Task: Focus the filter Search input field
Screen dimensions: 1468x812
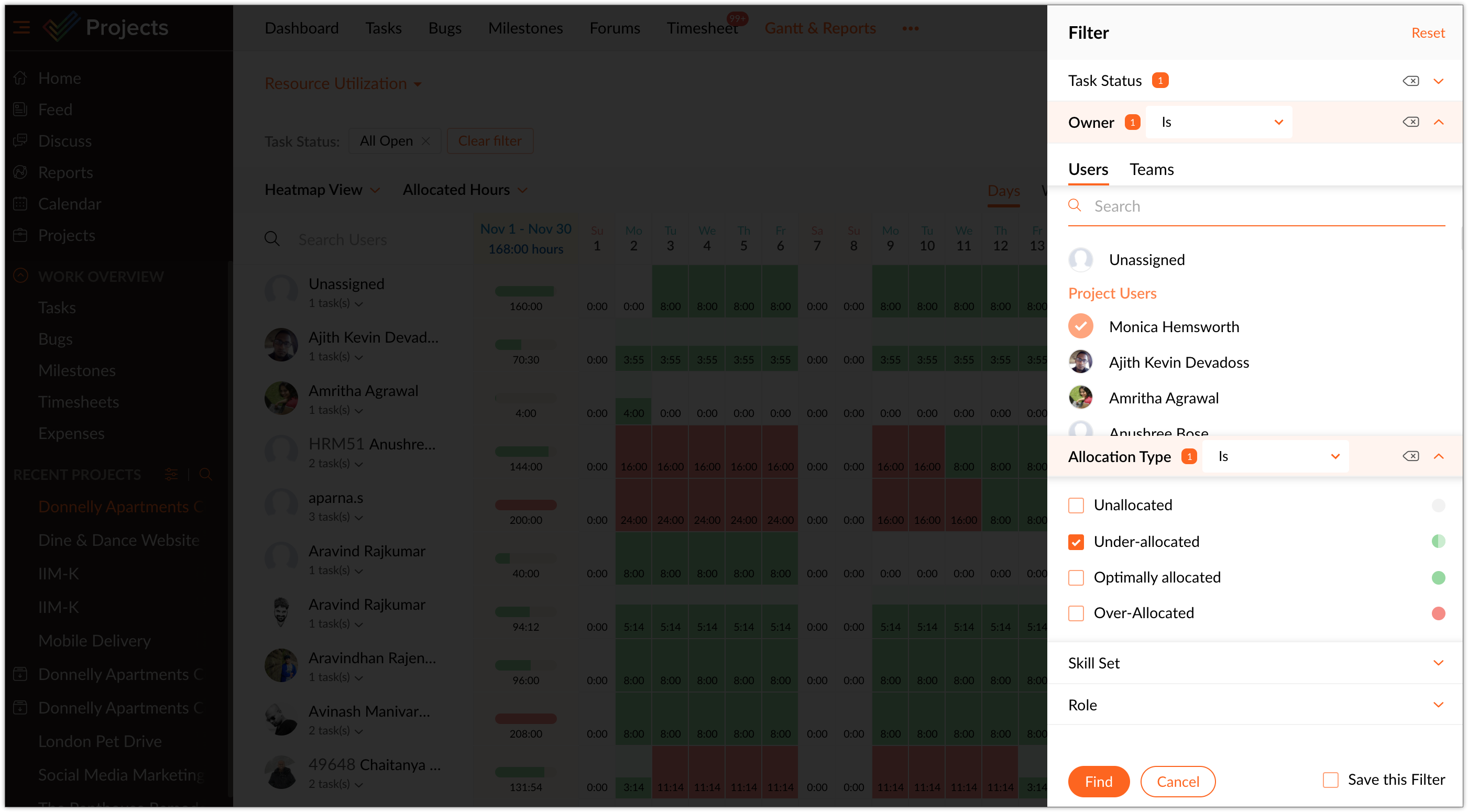Action: 1254,206
